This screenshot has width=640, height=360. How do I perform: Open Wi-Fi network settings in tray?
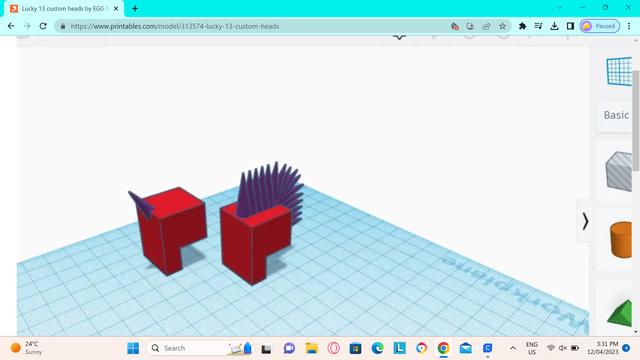[x=551, y=348]
